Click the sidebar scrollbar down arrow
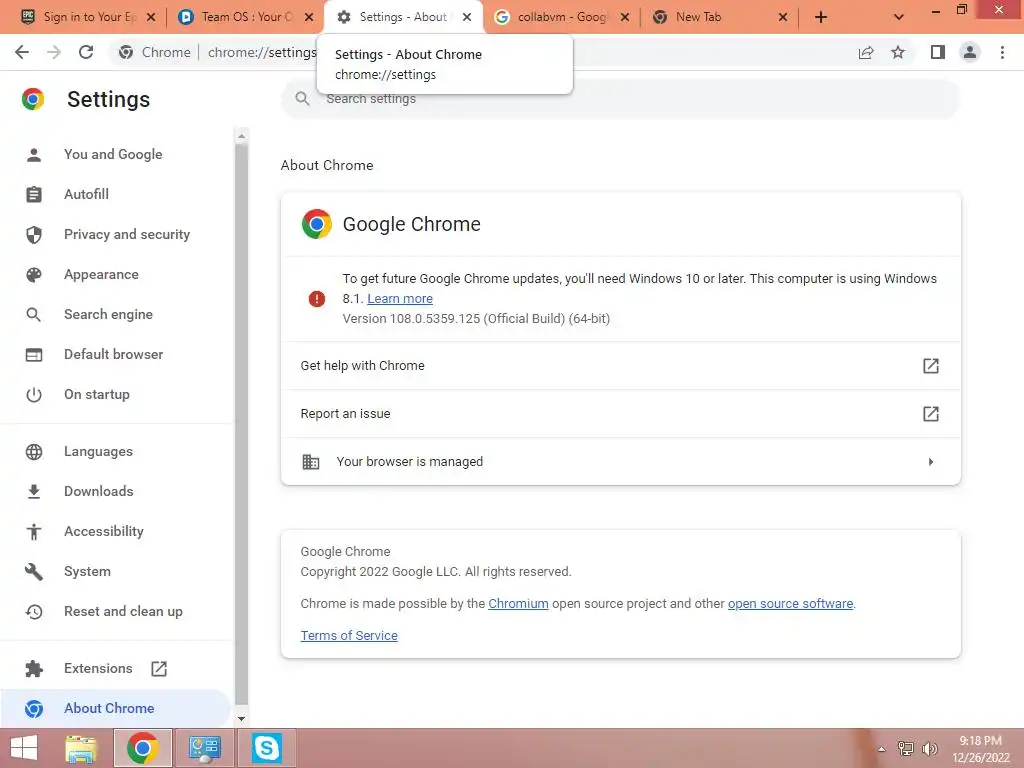1024x768 pixels. 242,718
